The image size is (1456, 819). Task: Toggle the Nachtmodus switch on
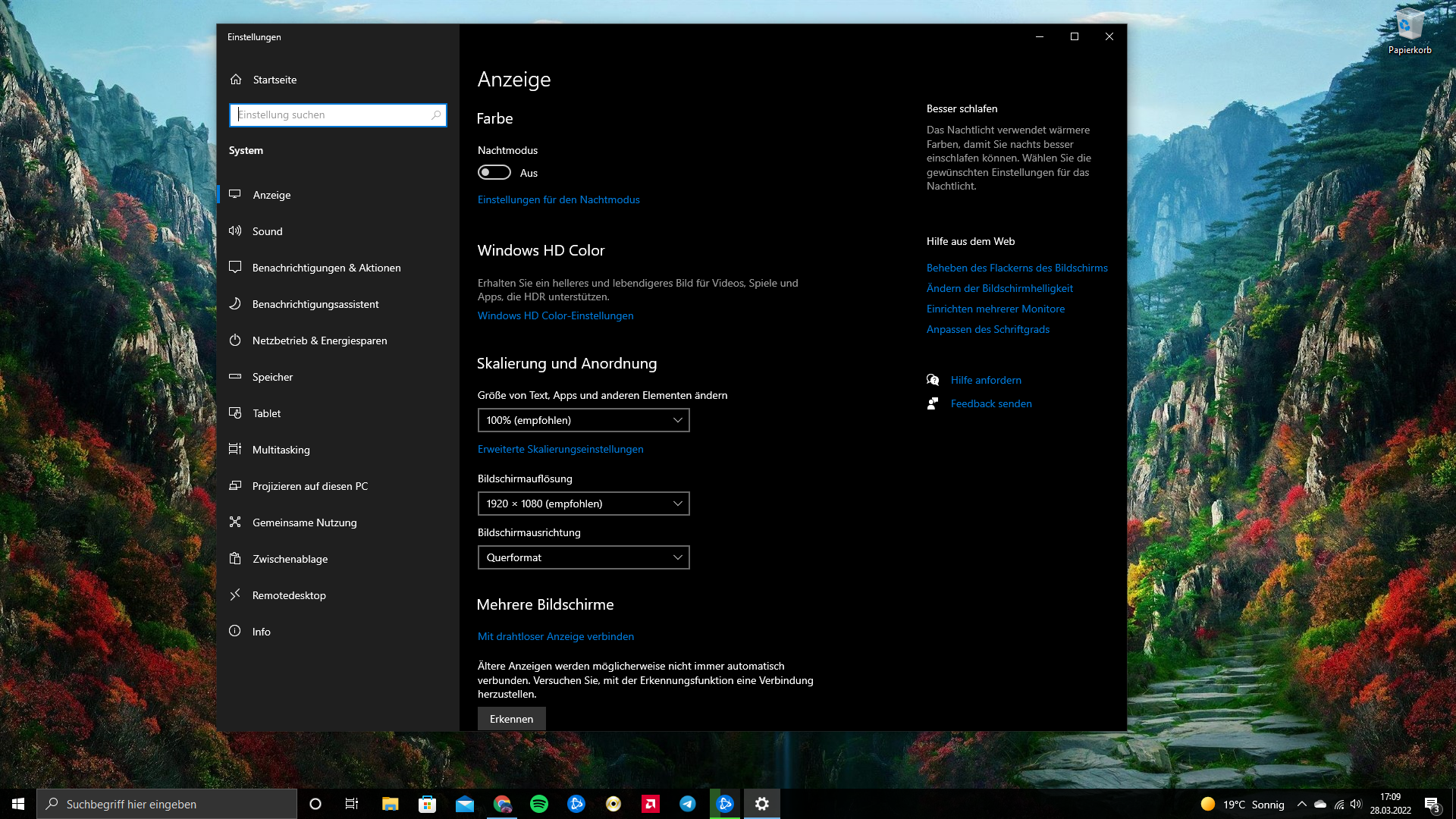tap(494, 173)
